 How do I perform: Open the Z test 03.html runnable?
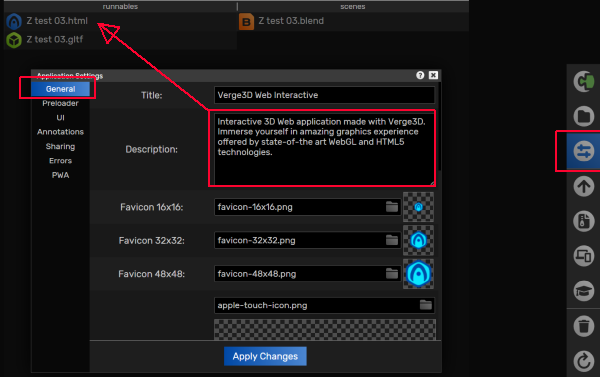pyautogui.click(x=57, y=21)
